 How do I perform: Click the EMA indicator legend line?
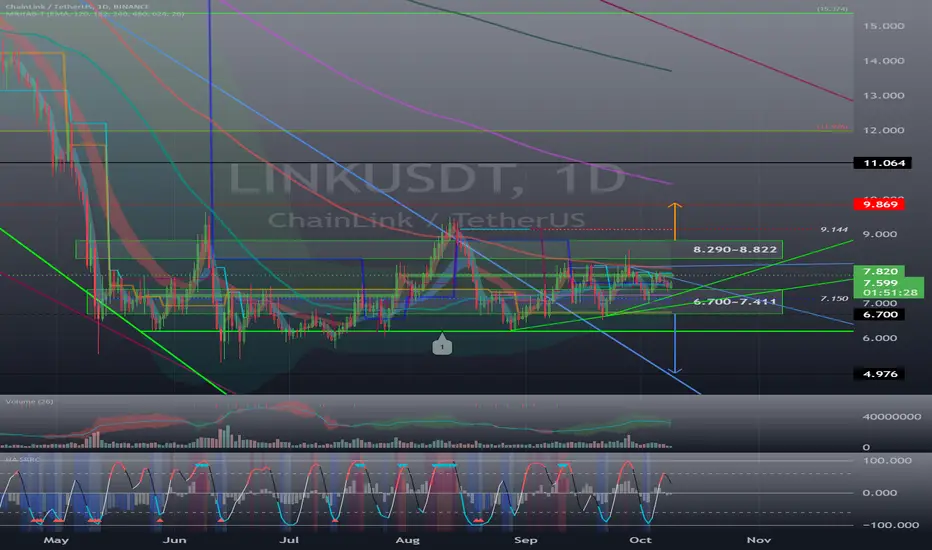[x=95, y=14]
